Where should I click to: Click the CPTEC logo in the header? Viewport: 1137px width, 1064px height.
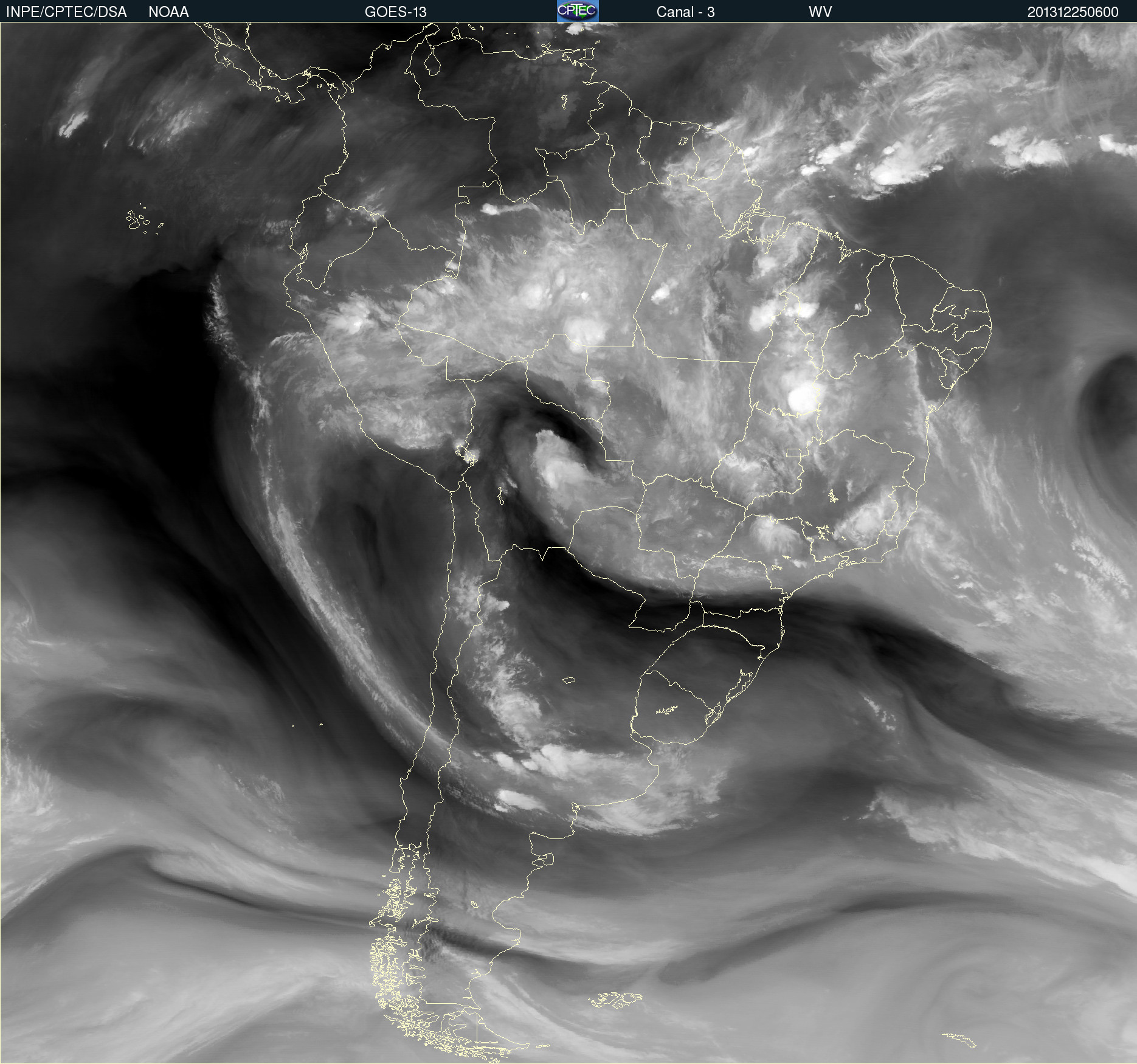click(578, 11)
